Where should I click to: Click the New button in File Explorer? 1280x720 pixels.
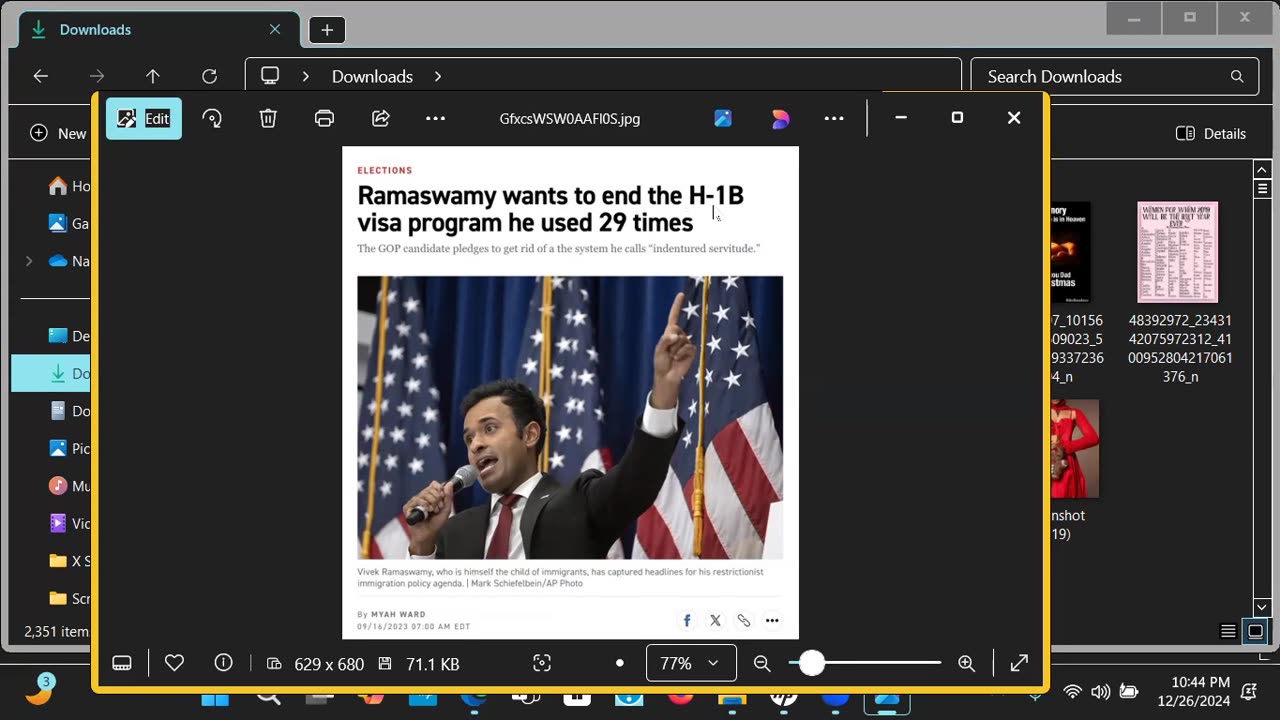pos(58,133)
